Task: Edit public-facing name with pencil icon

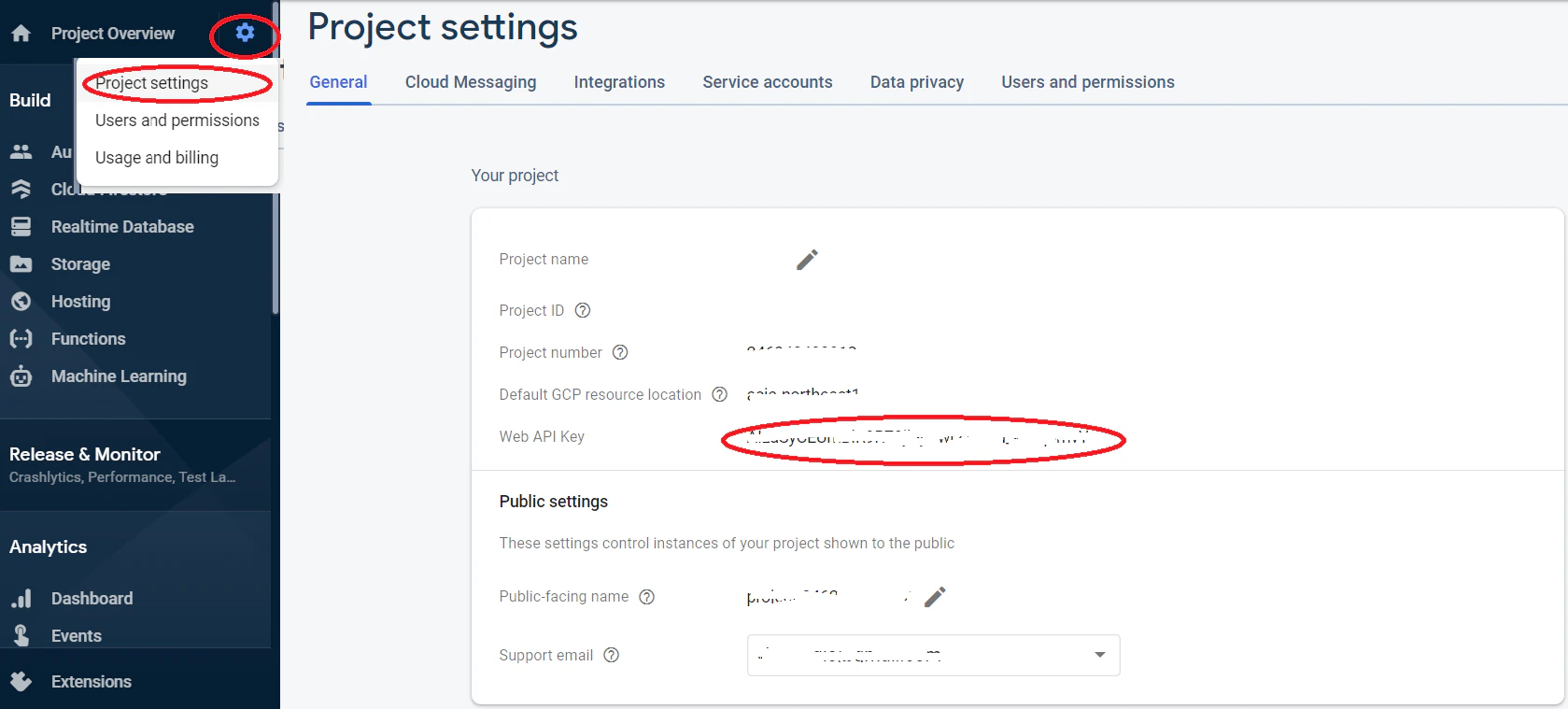Action: (x=935, y=597)
